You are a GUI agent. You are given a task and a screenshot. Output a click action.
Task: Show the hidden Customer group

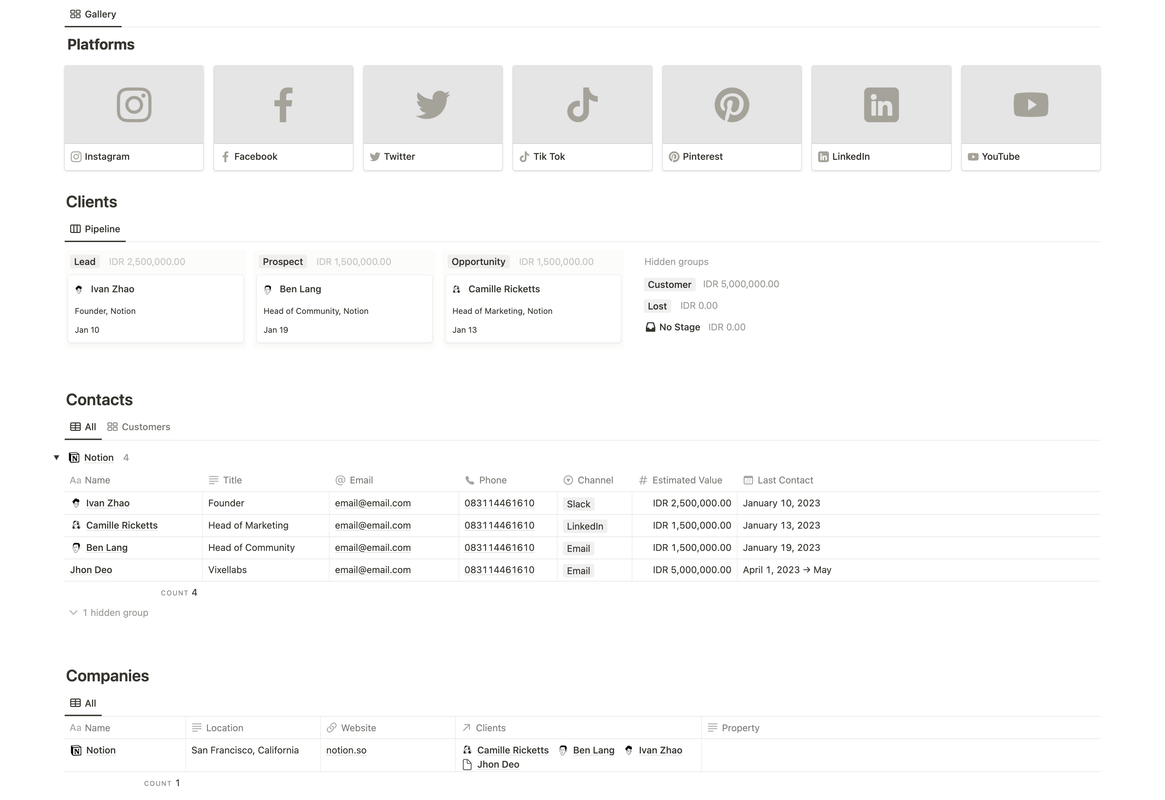[x=669, y=284]
